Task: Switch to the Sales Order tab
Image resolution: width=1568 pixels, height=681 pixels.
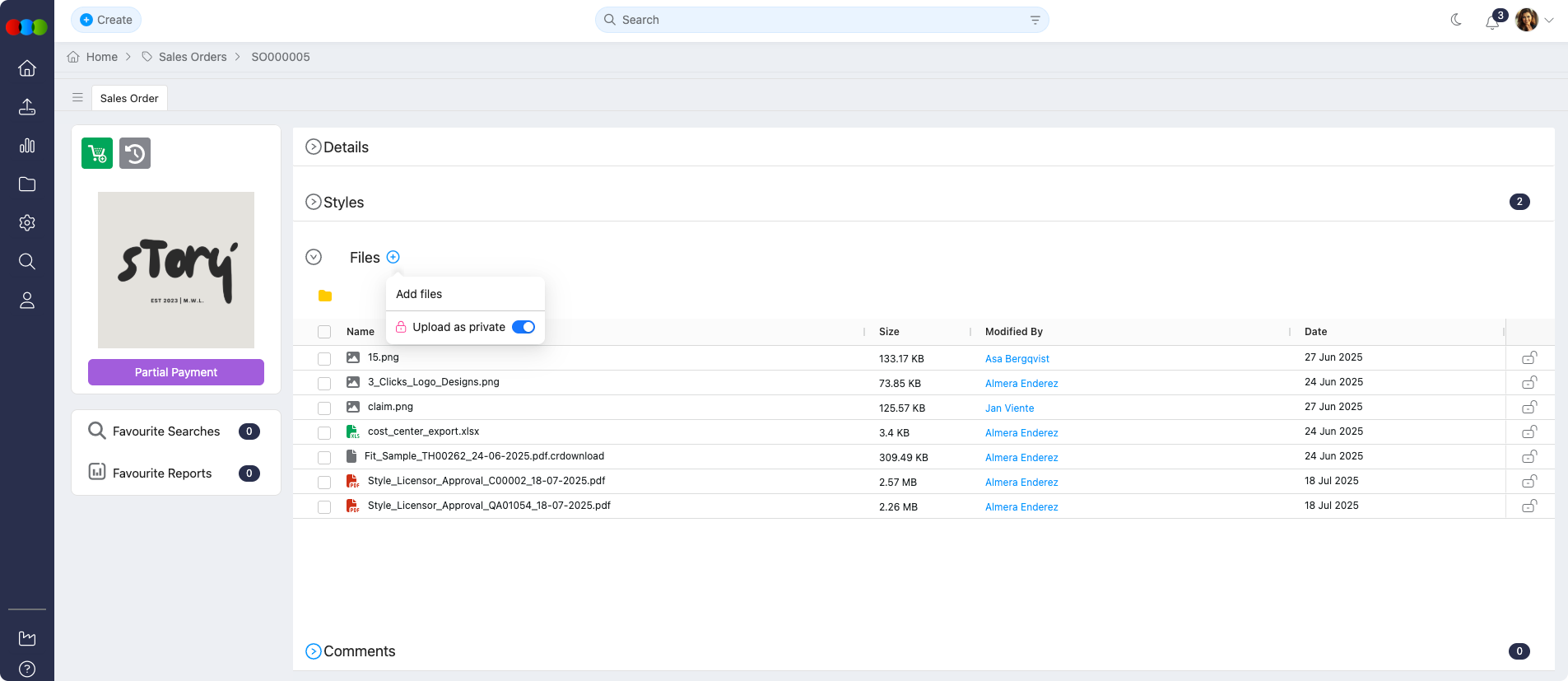Action: point(129,98)
